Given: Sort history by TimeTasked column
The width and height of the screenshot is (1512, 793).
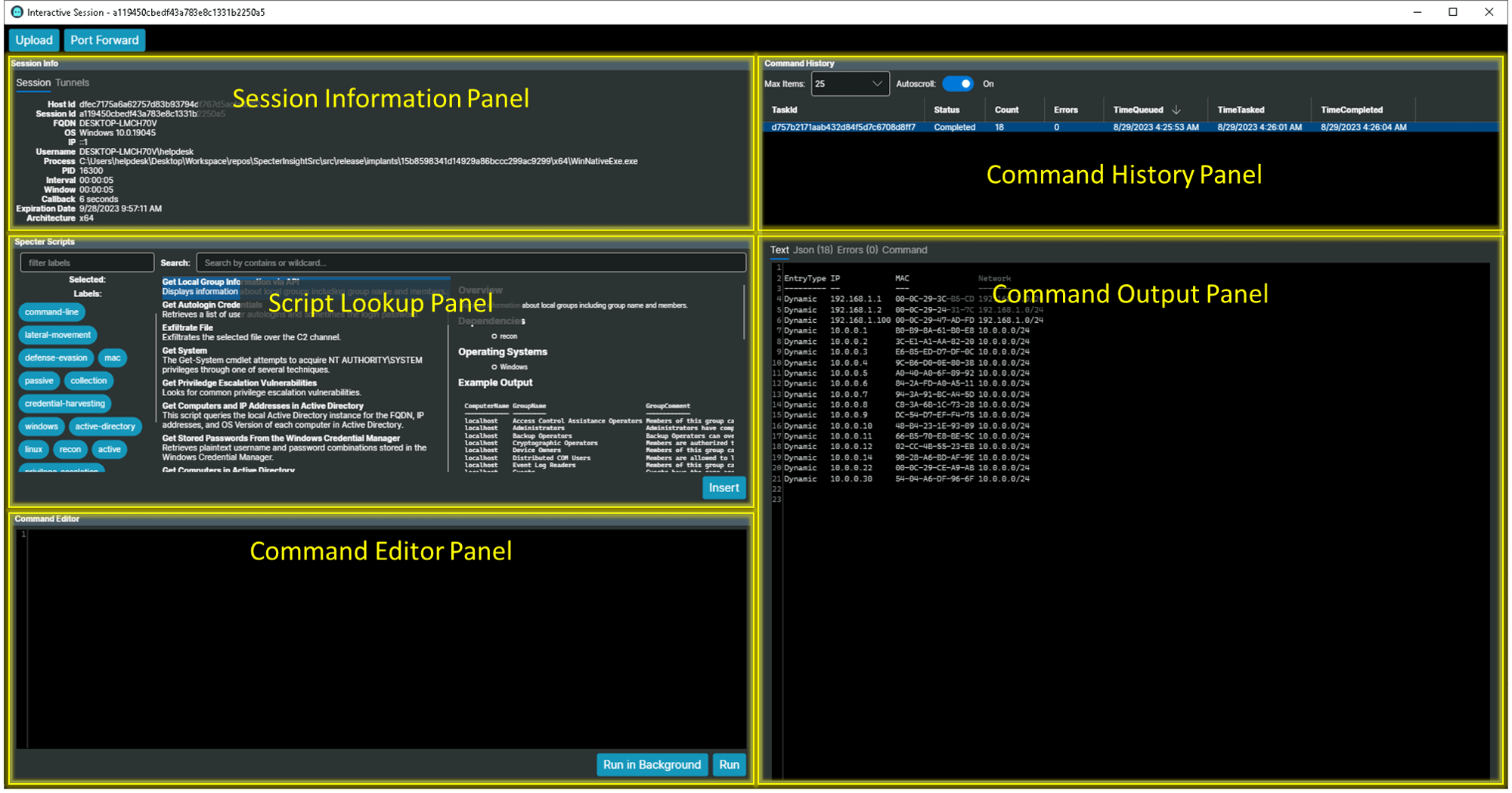Looking at the screenshot, I should (x=1241, y=110).
